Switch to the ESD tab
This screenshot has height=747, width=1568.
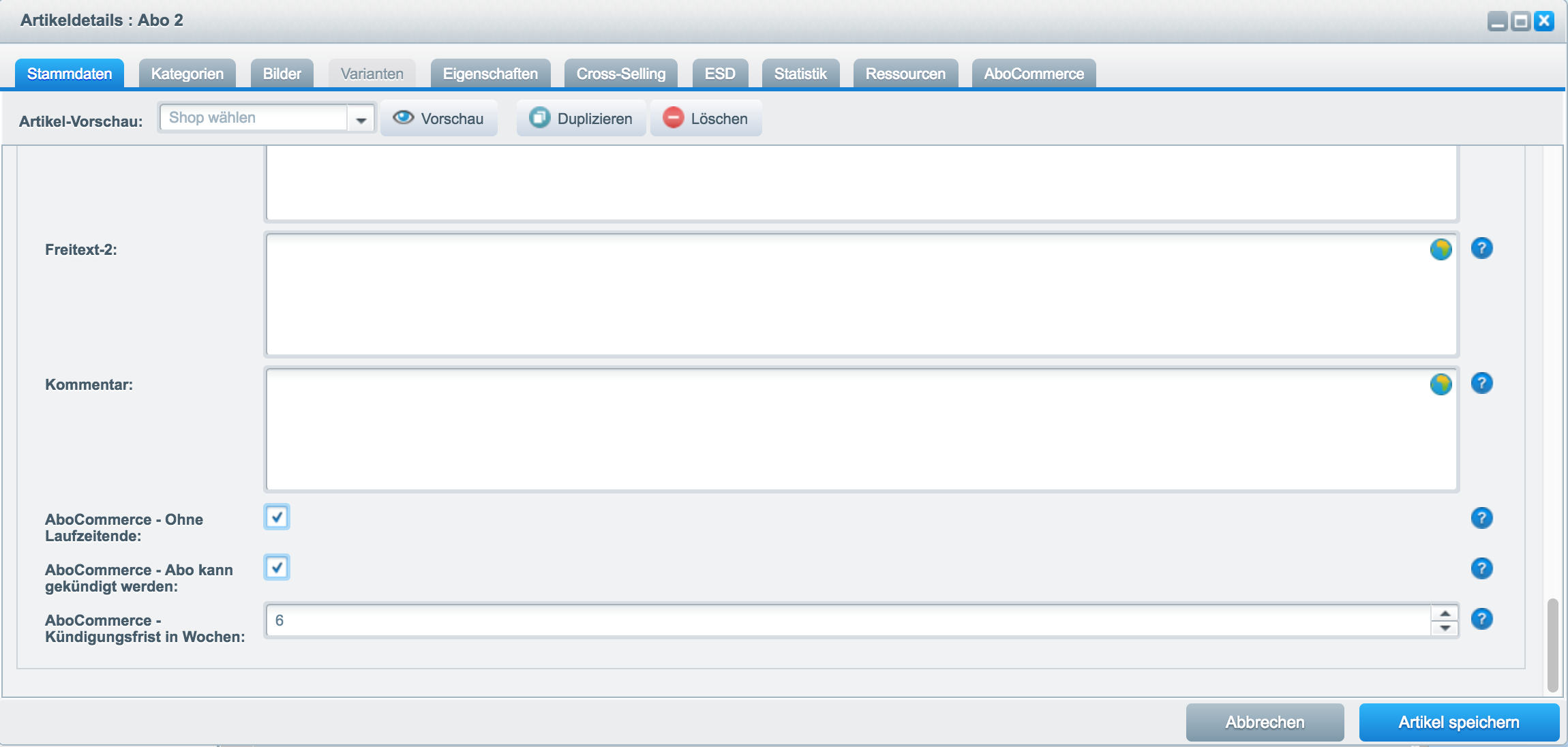click(721, 74)
